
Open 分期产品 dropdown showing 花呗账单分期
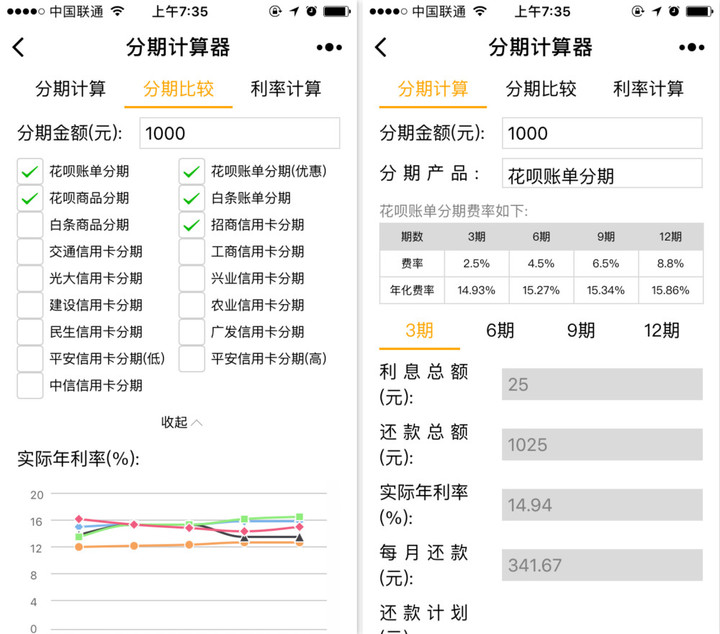tap(602, 173)
